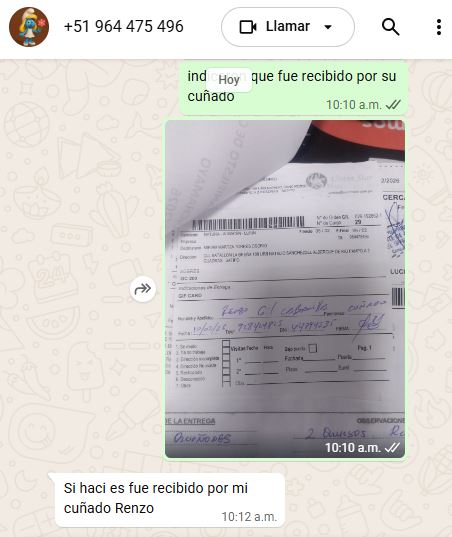Open chat search with the magnifier icon
This screenshot has width=452, height=537.
coord(390,27)
